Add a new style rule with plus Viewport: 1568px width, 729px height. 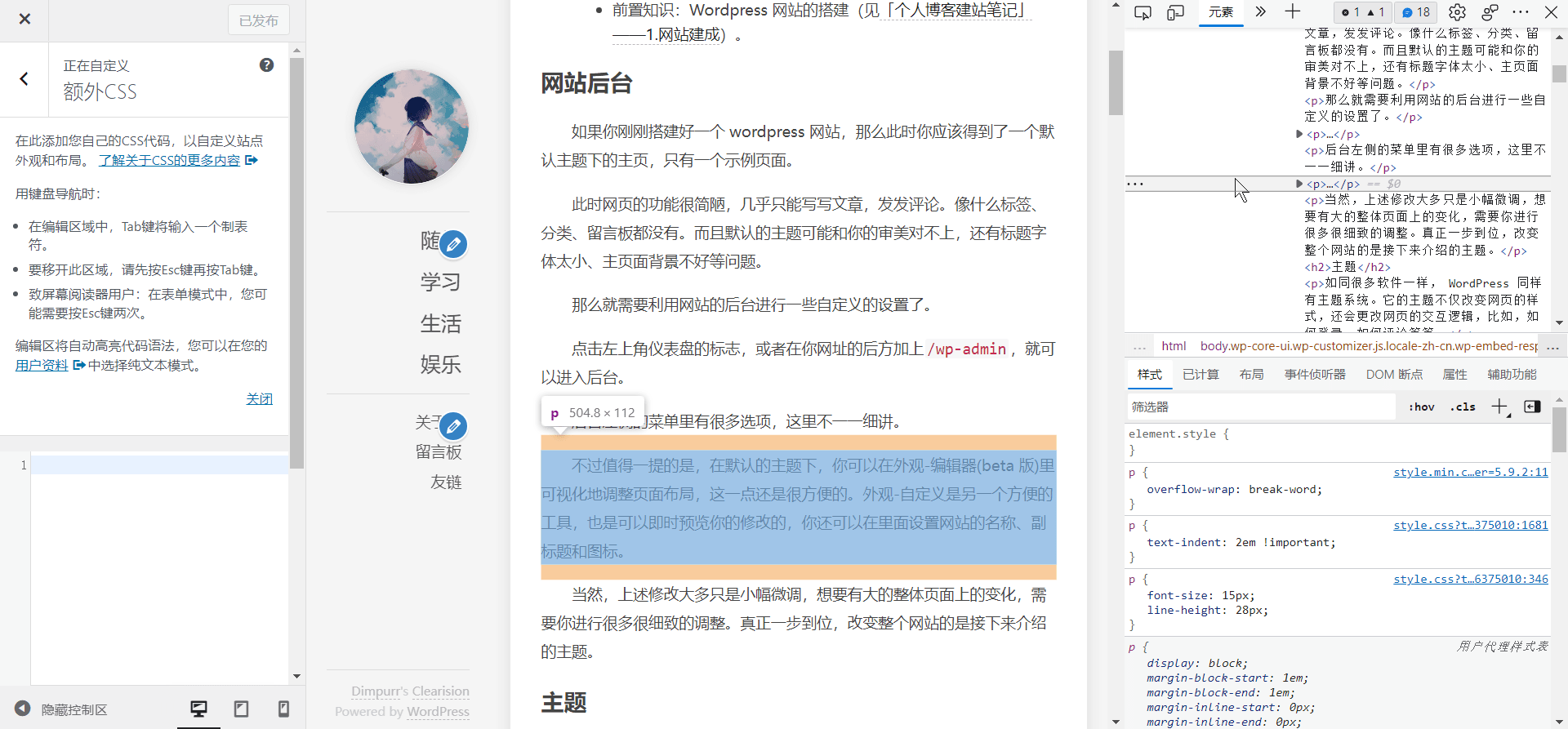(1500, 407)
